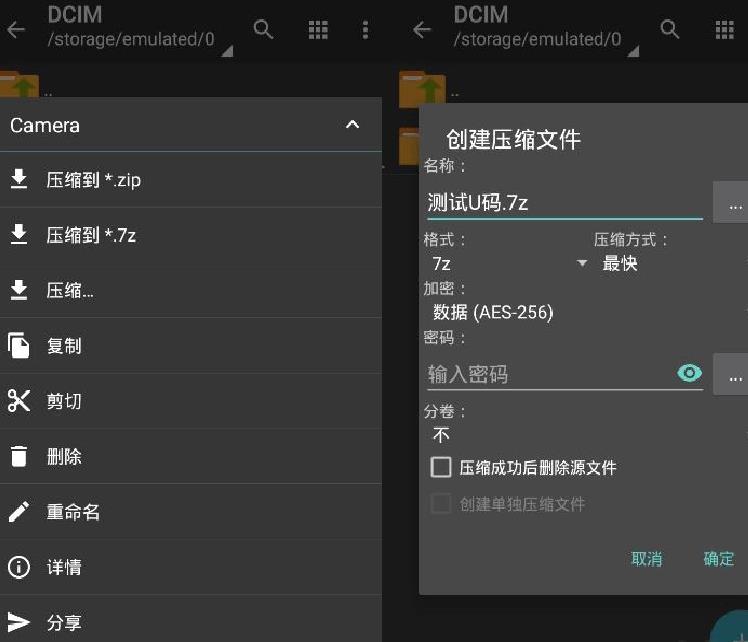The image size is (748, 642).
Task: Choose 删除 from the Camera menu
Action: point(191,456)
